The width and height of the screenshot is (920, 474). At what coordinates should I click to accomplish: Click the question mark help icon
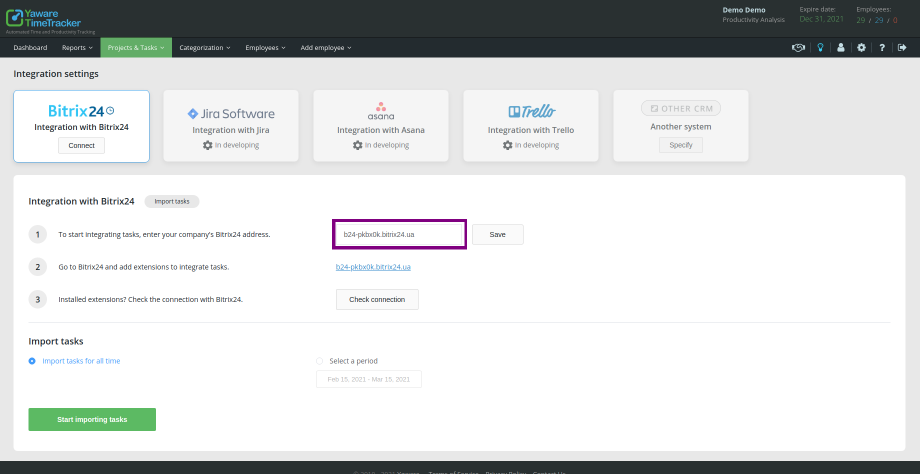pyautogui.click(x=882, y=48)
